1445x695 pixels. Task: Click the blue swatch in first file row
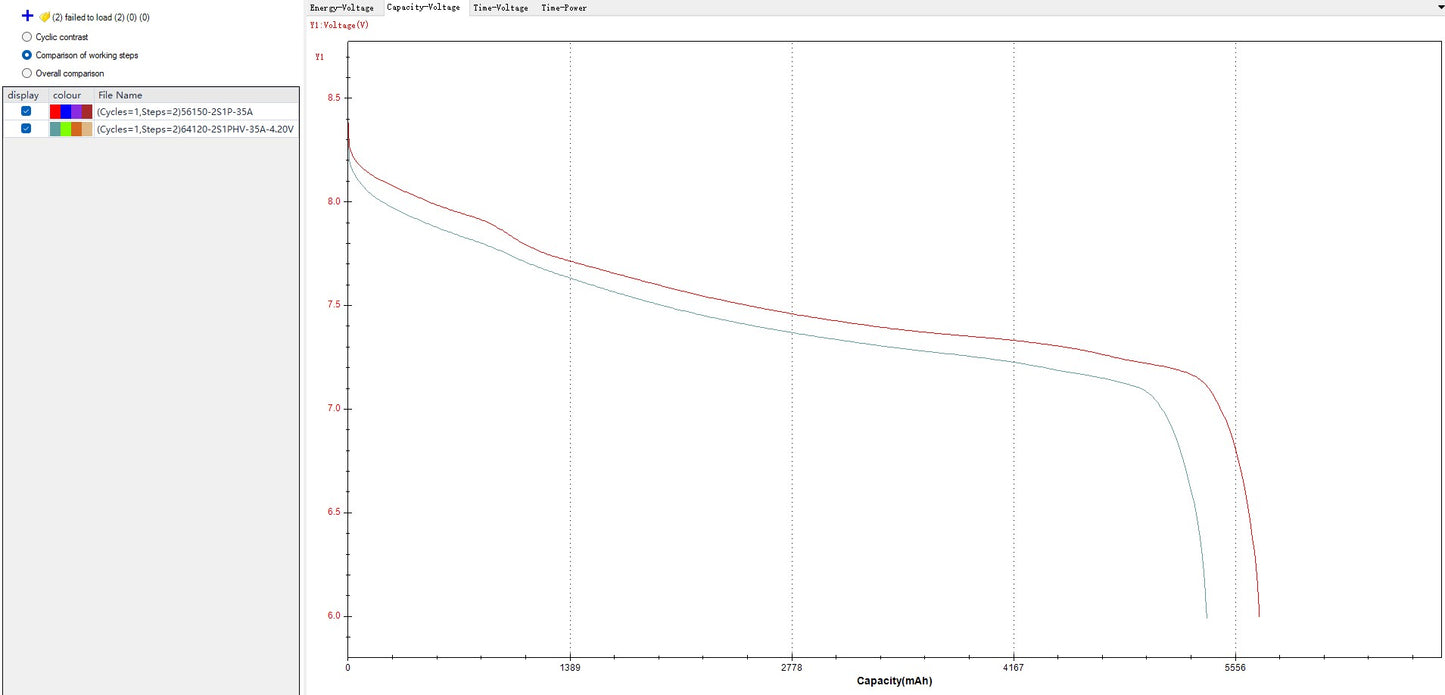66,111
